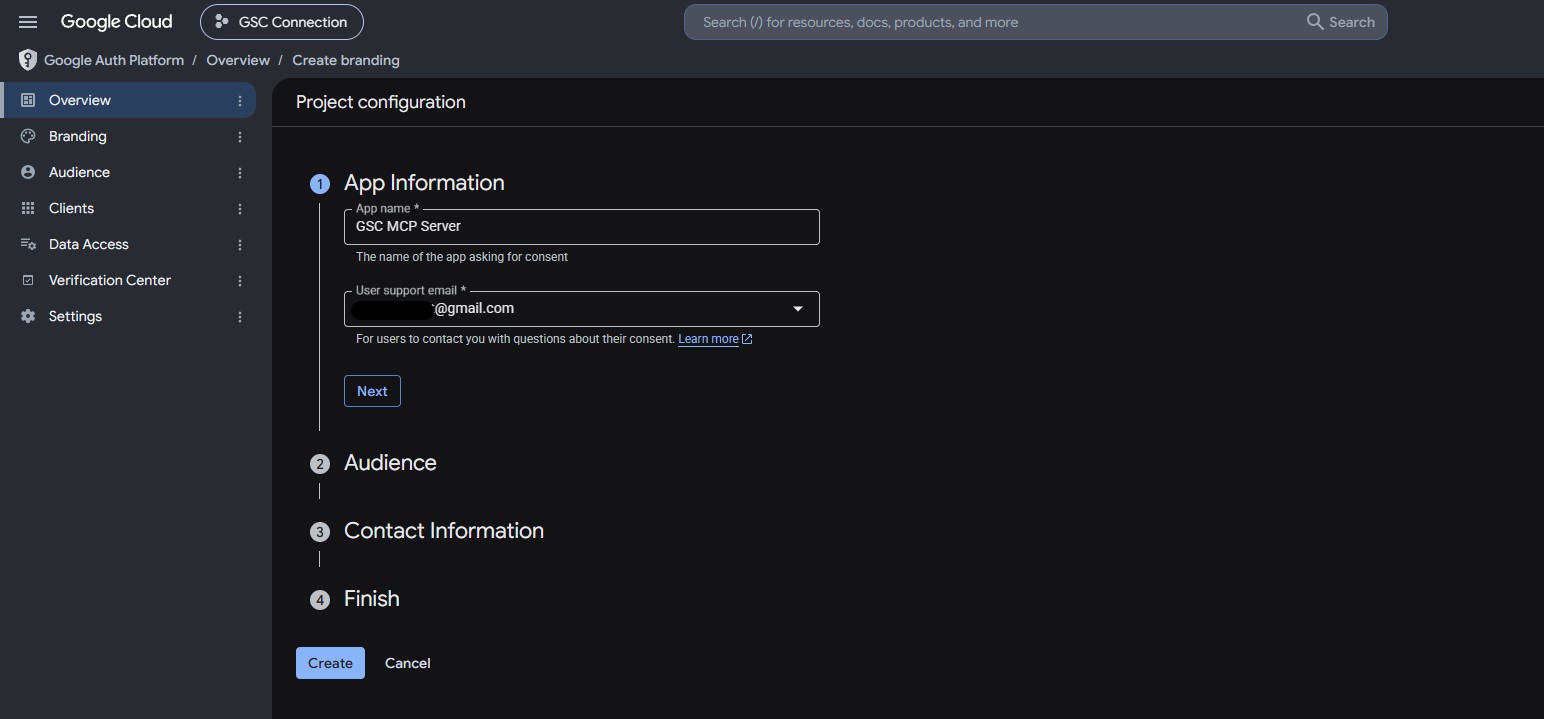
Task: Open the GSC Connection project picker
Action: 282,22
